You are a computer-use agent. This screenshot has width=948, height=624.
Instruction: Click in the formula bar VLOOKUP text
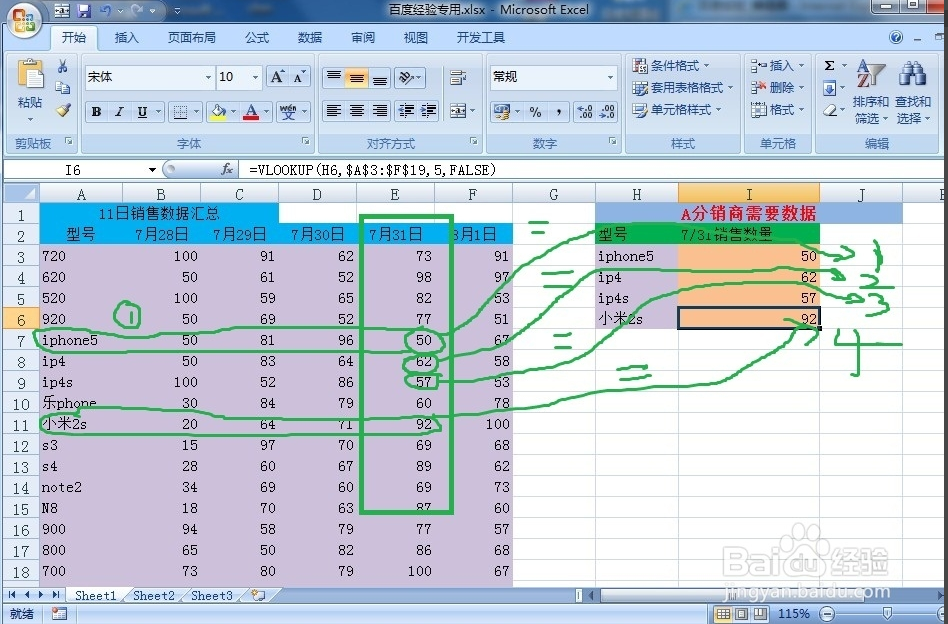point(372,170)
